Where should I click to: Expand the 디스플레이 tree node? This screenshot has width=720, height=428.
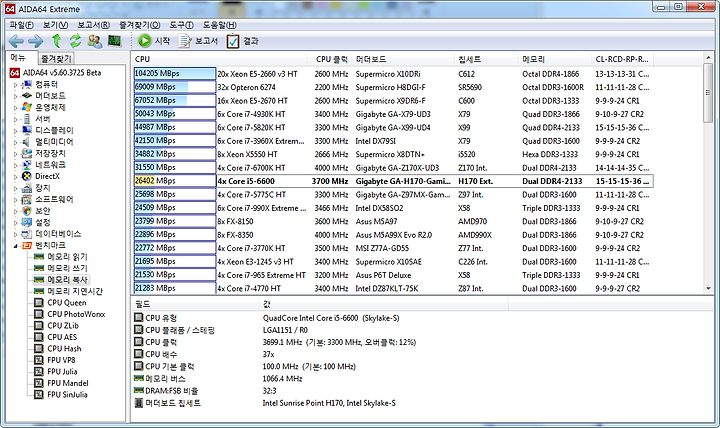[x=15, y=131]
